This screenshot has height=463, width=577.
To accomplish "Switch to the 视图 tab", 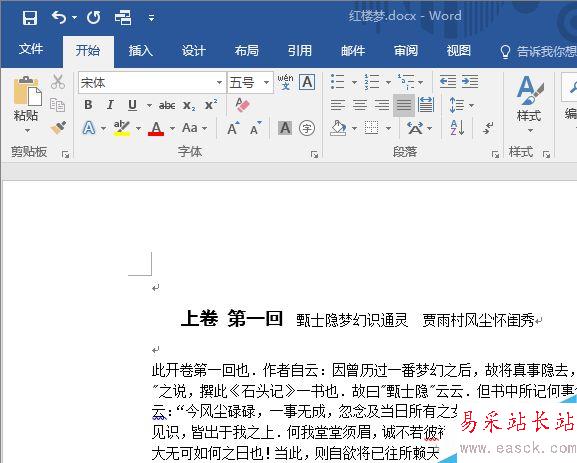I will click(x=459, y=50).
